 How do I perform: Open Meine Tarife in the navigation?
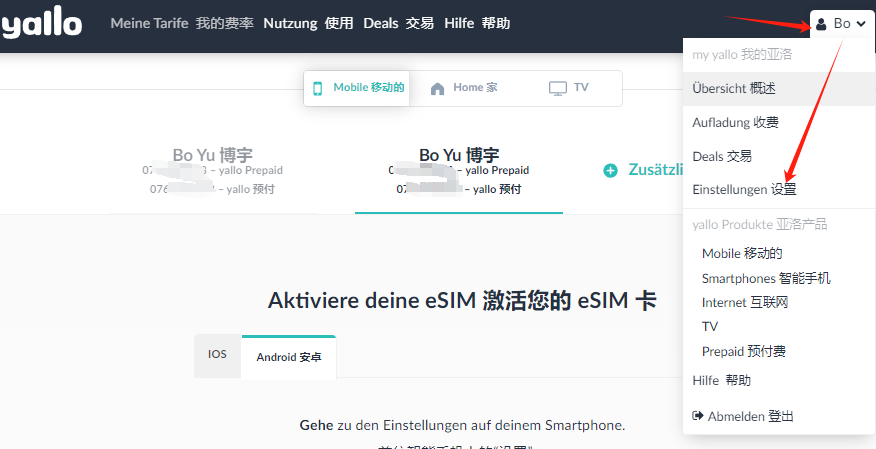pos(182,23)
